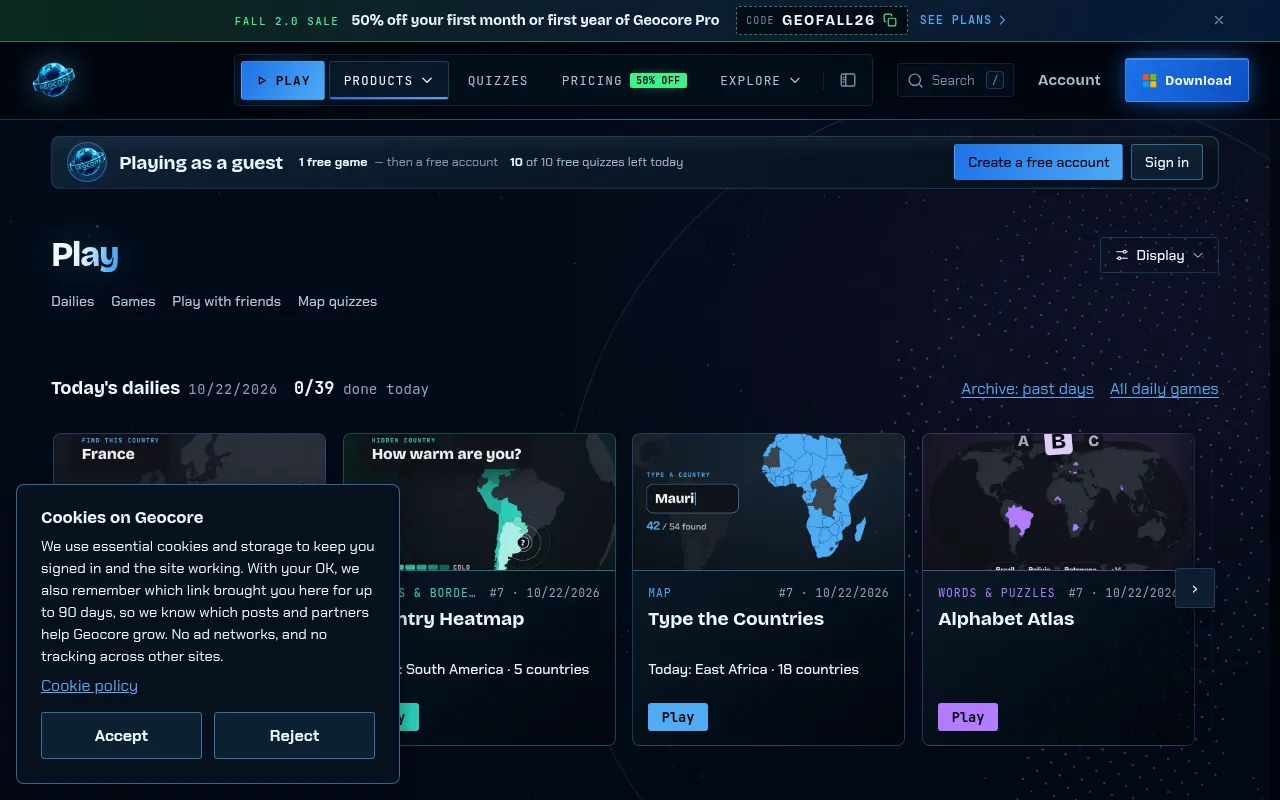Click the Type the Countries title
Image resolution: width=1280 pixels, height=800 pixels.
736,619
